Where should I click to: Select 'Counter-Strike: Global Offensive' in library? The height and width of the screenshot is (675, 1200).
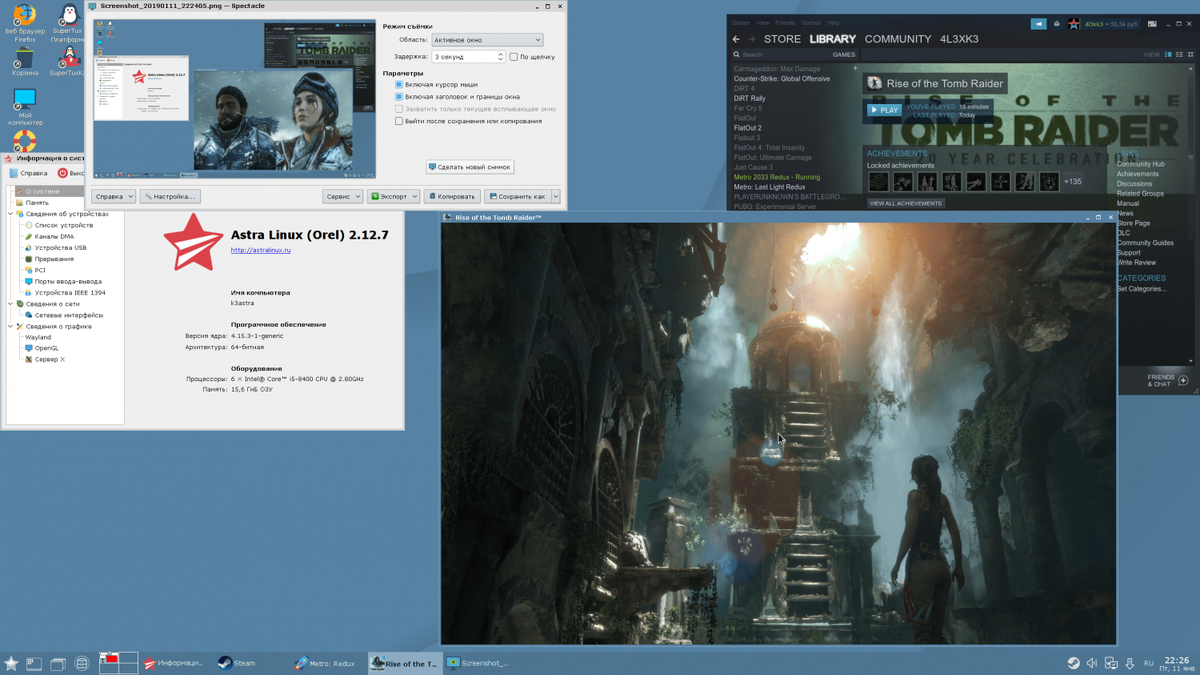[x=782, y=78]
